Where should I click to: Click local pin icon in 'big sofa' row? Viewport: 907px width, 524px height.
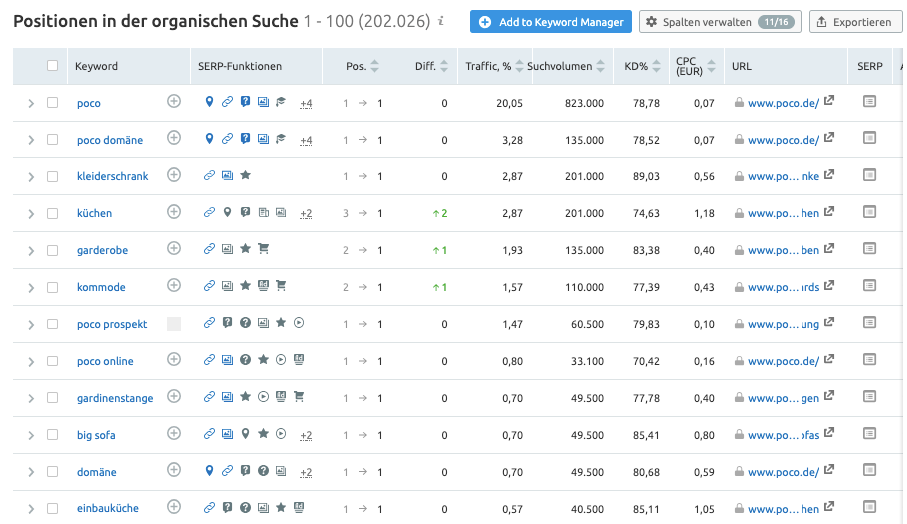coord(245,433)
